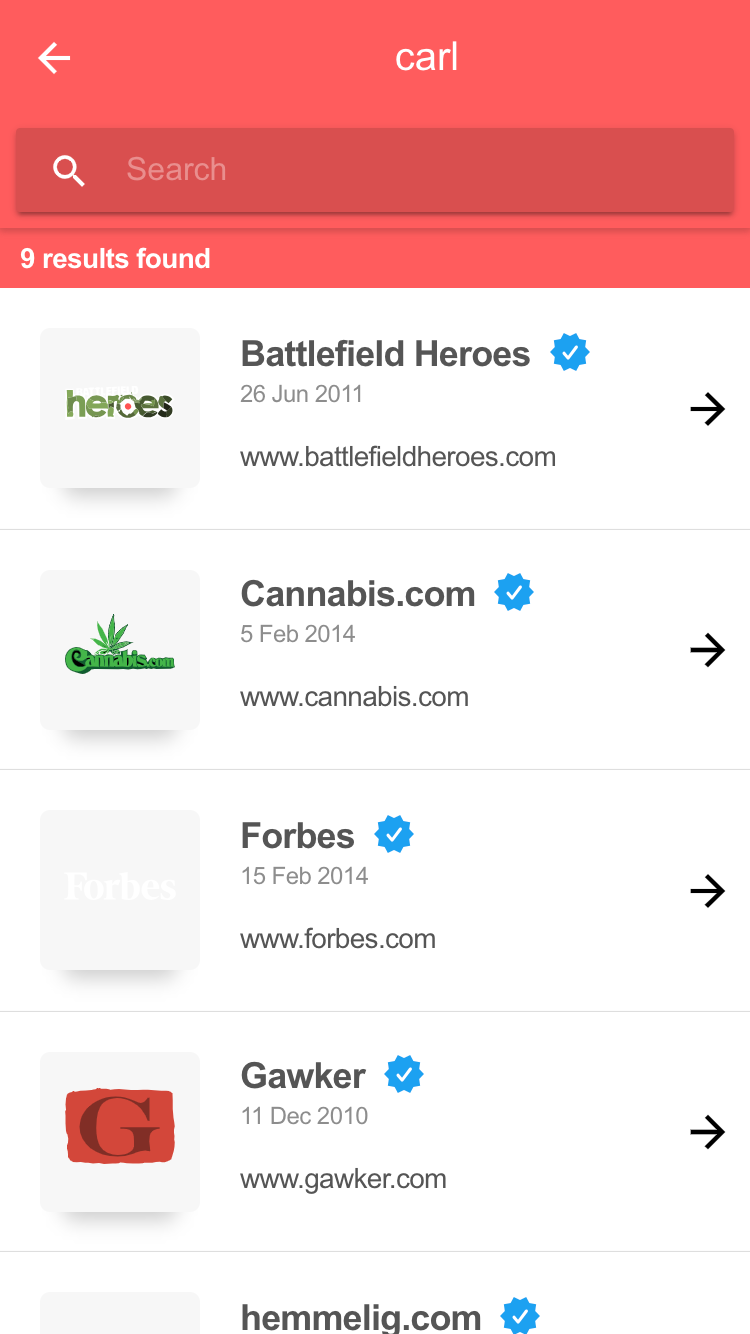
Task: Select the Forbes logo thumbnail
Action: click(120, 890)
